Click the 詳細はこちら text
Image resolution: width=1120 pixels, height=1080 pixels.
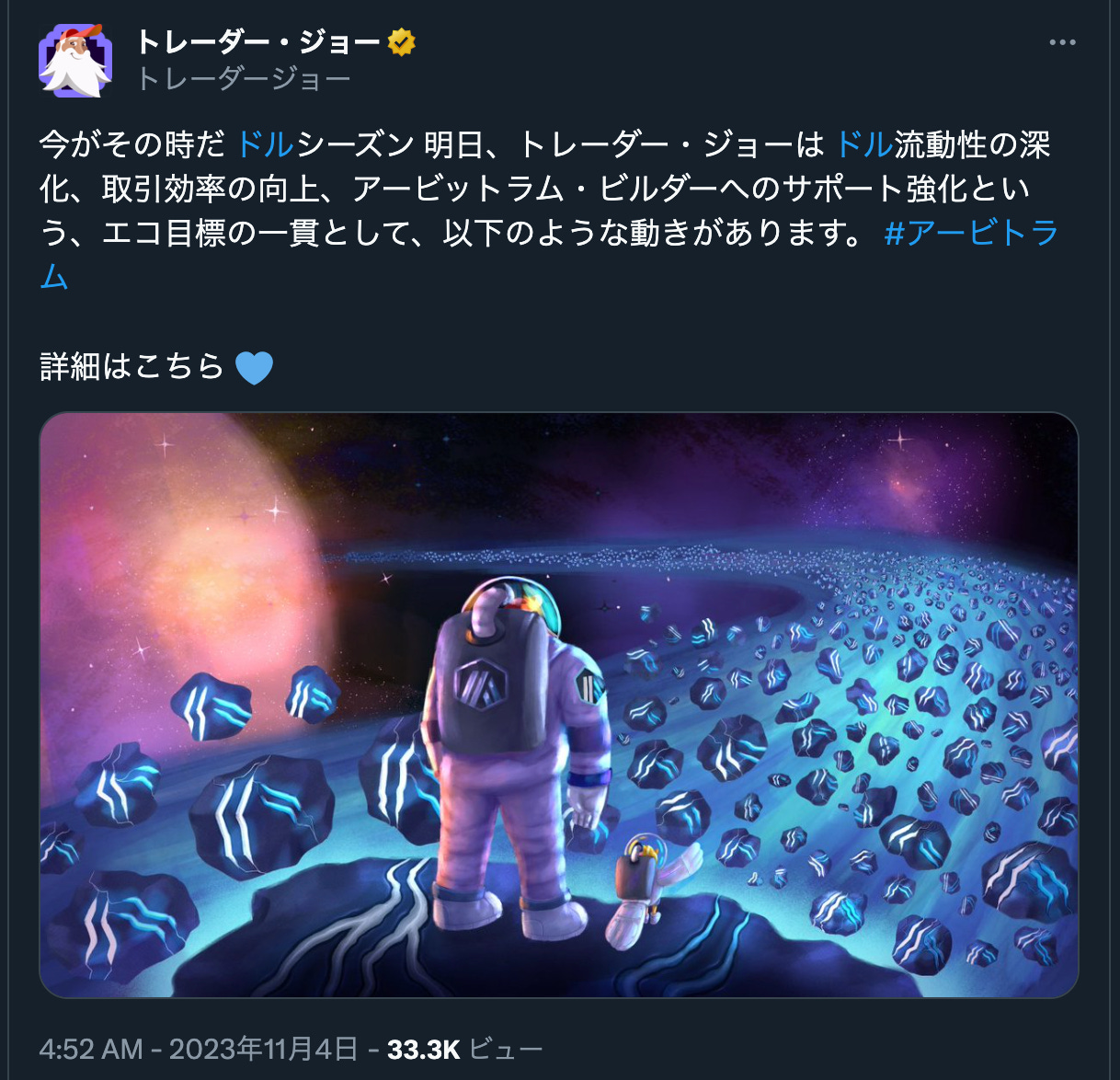click(x=132, y=368)
